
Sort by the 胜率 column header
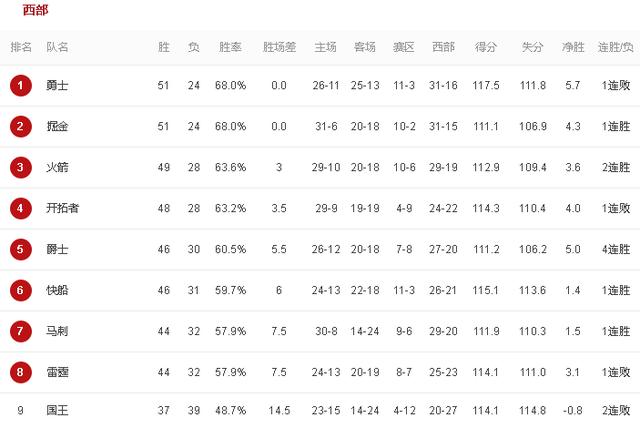230,47
